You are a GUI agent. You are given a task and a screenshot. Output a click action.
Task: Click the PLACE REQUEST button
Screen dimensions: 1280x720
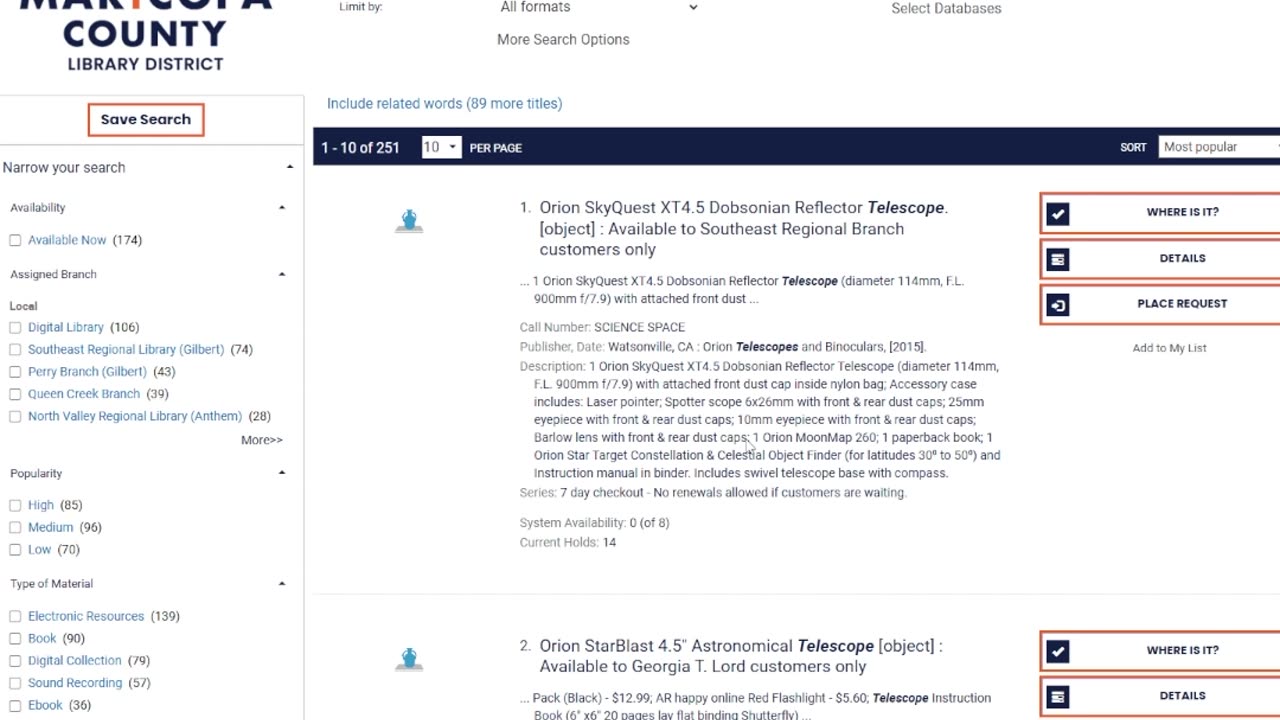tap(1160, 304)
